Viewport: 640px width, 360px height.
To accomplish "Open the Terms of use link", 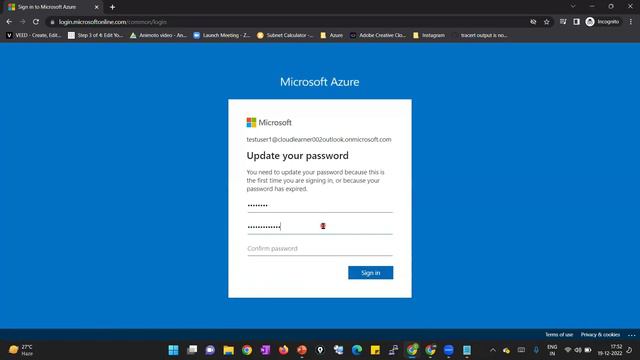I will click(x=559, y=335).
